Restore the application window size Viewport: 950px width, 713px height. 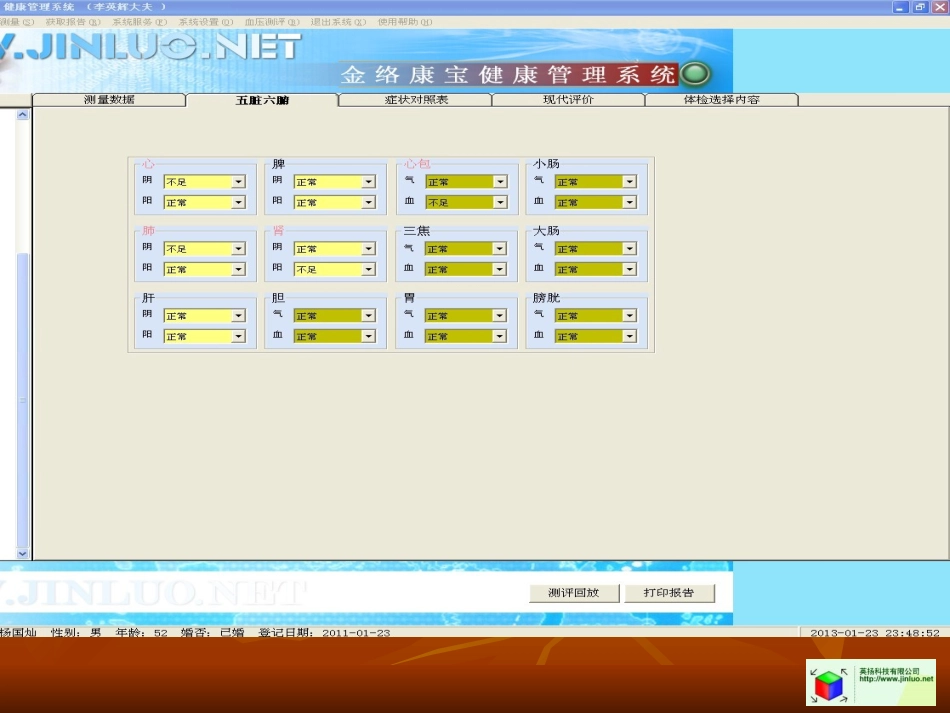point(920,7)
